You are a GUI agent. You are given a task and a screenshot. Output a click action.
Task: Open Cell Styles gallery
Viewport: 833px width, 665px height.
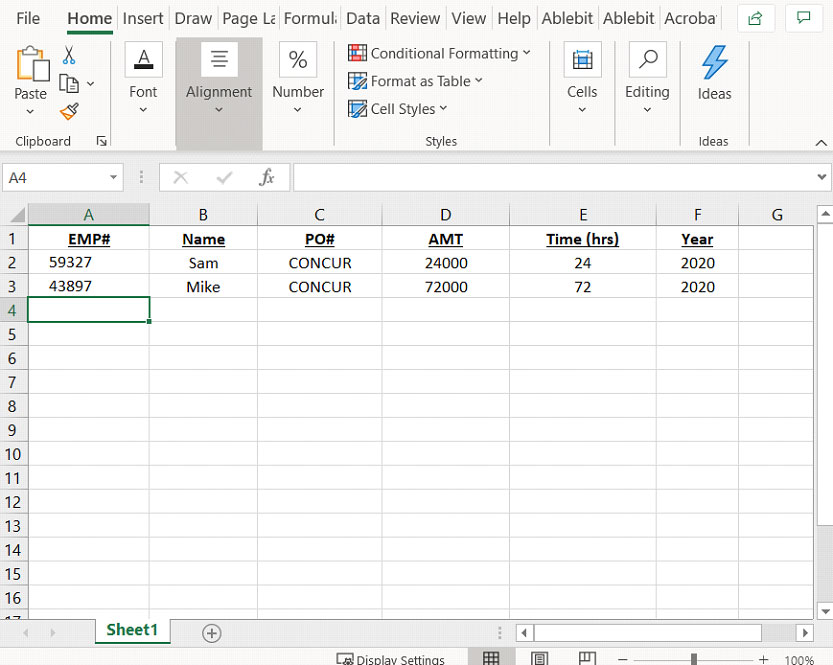point(397,109)
